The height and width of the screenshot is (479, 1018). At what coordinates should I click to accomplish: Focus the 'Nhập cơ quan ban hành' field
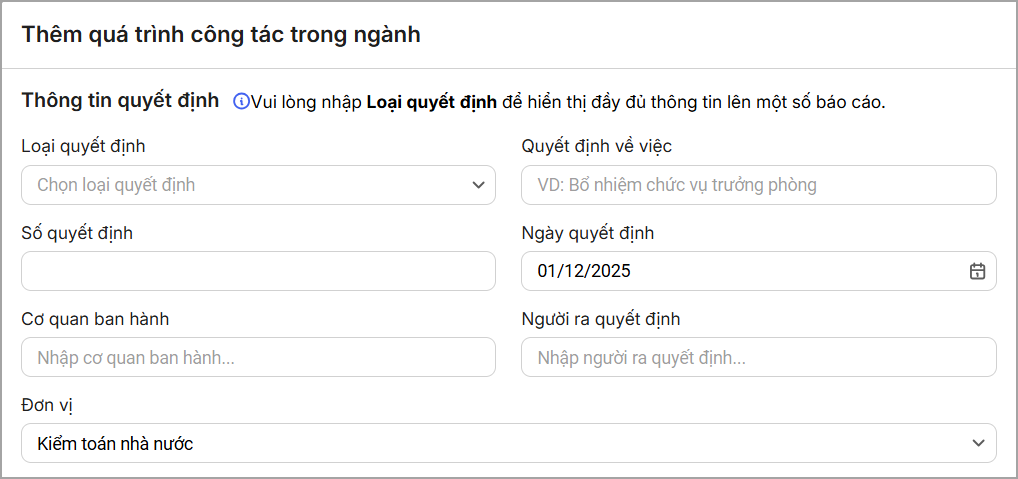pos(258,357)
